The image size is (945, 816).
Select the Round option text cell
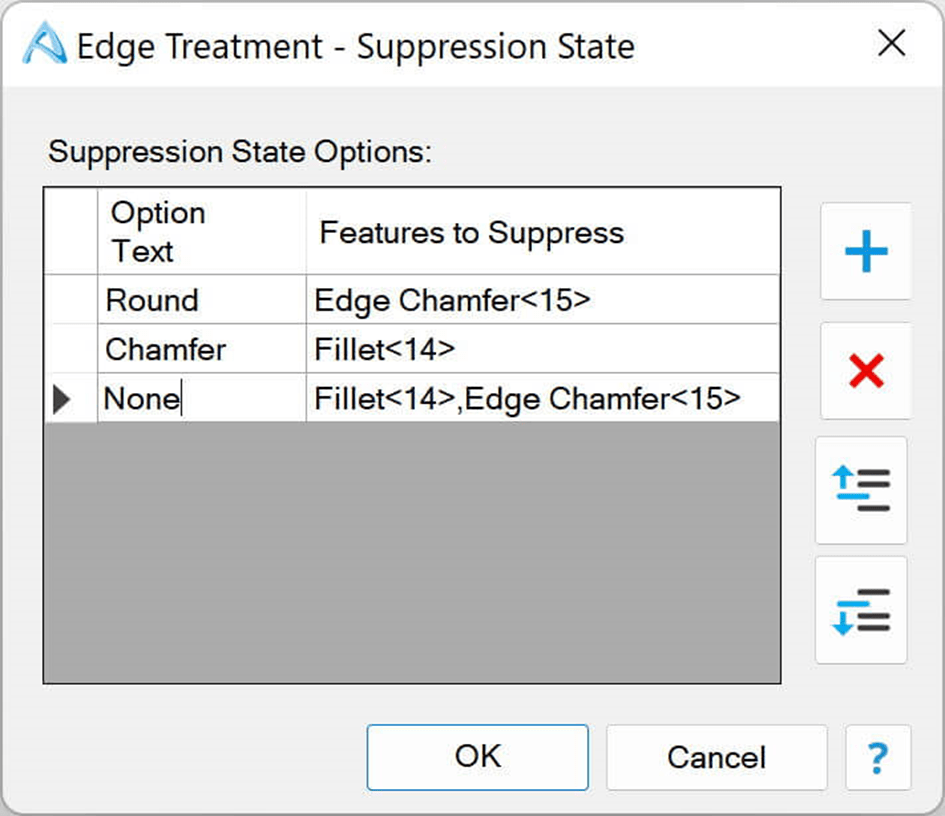(200, 300)
